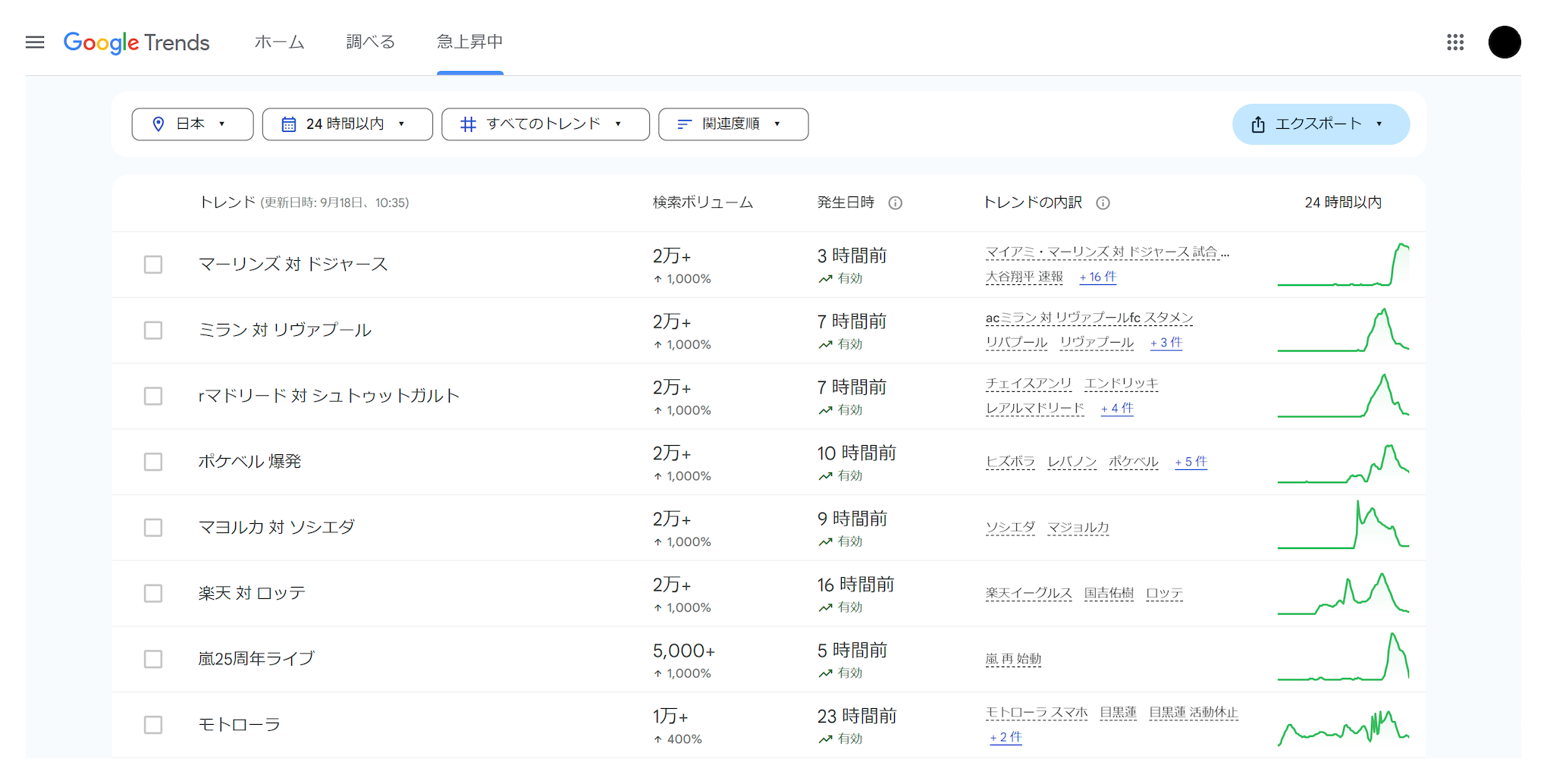Expand +5 件 in ポケベル row
Screen dimensions: 1547x784
pos(1191,462)
